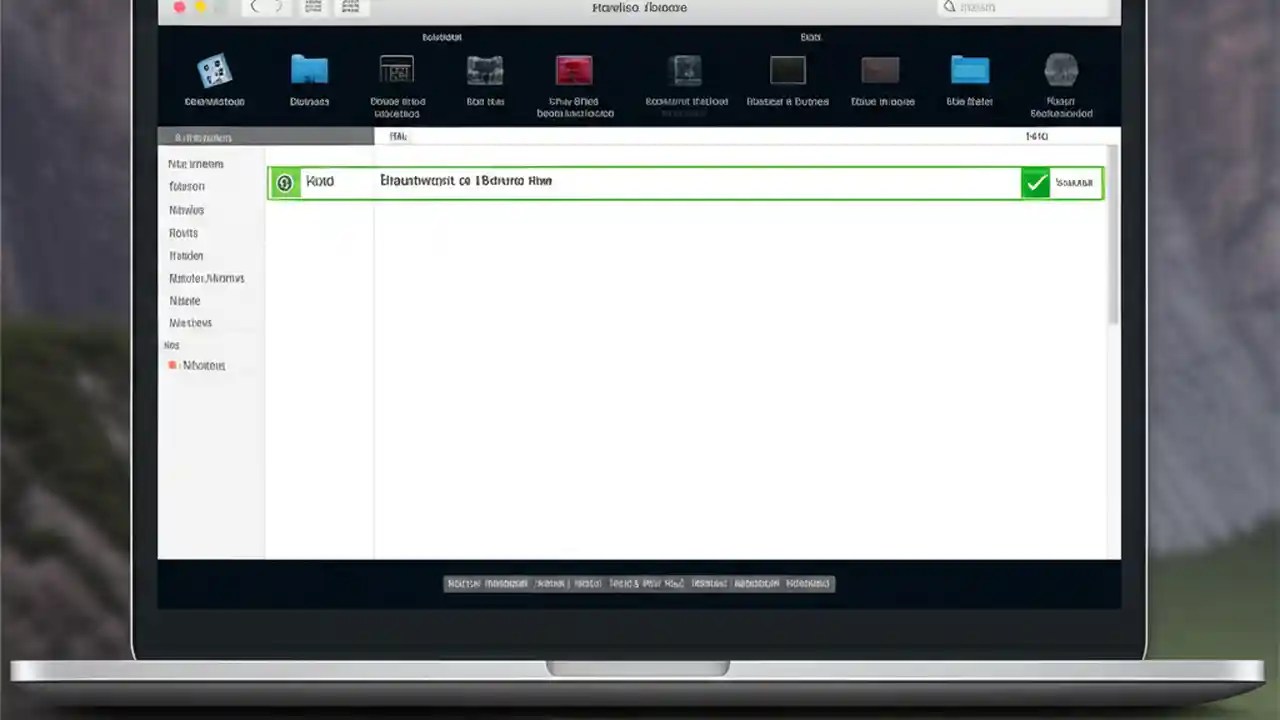Viewport: 1280px width, 720px height.
Task: Select the circular selector beside Kodi's name
Action: (284, 182)
